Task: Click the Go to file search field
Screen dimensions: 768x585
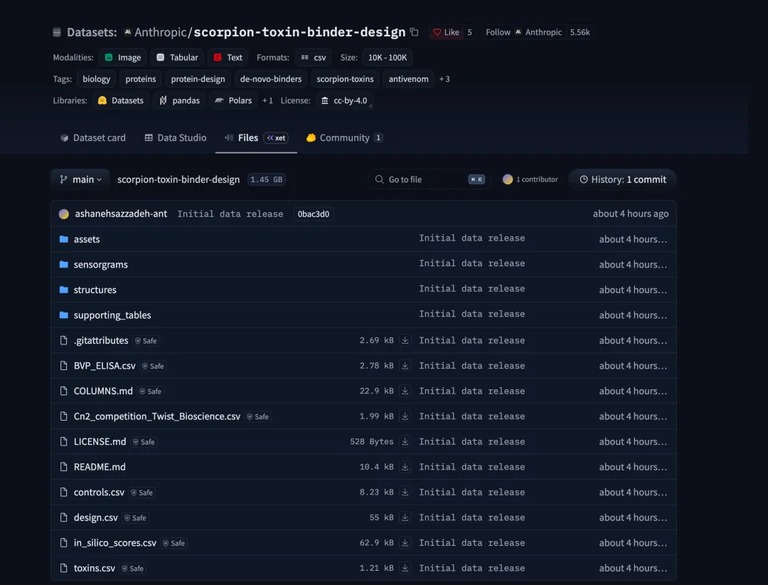Action: (429, 179)
